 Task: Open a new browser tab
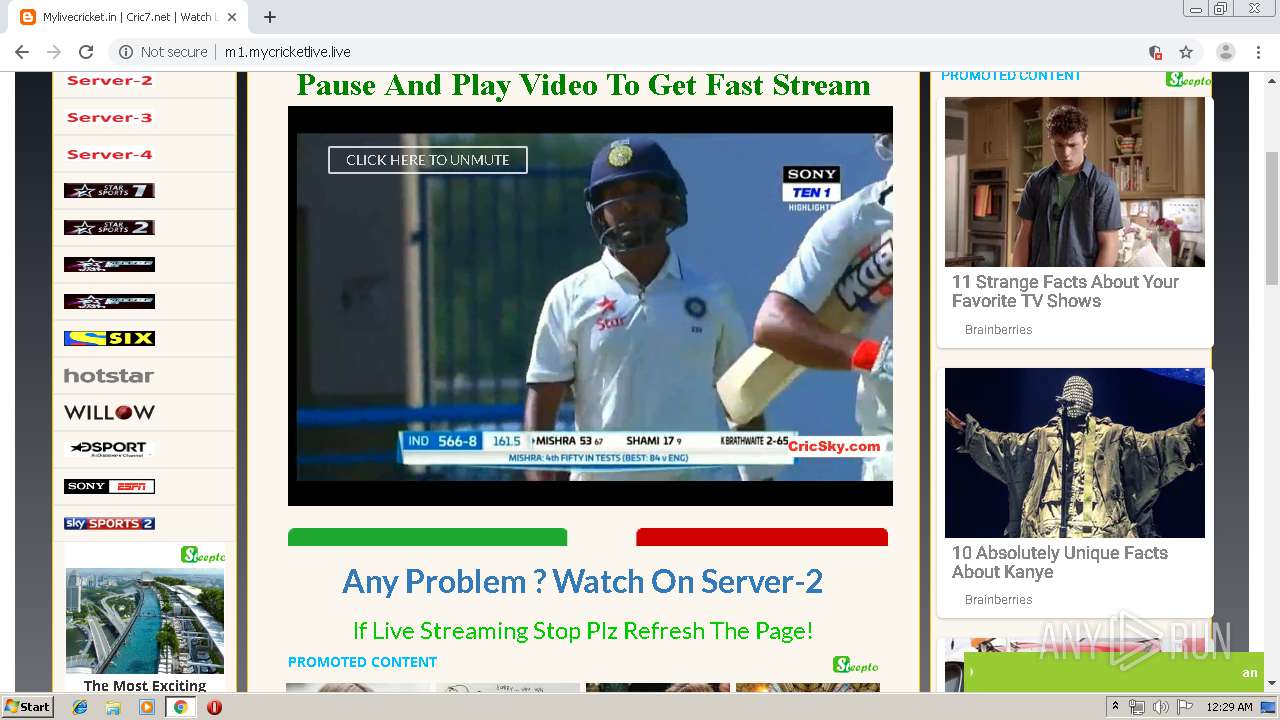pos(270,17)
